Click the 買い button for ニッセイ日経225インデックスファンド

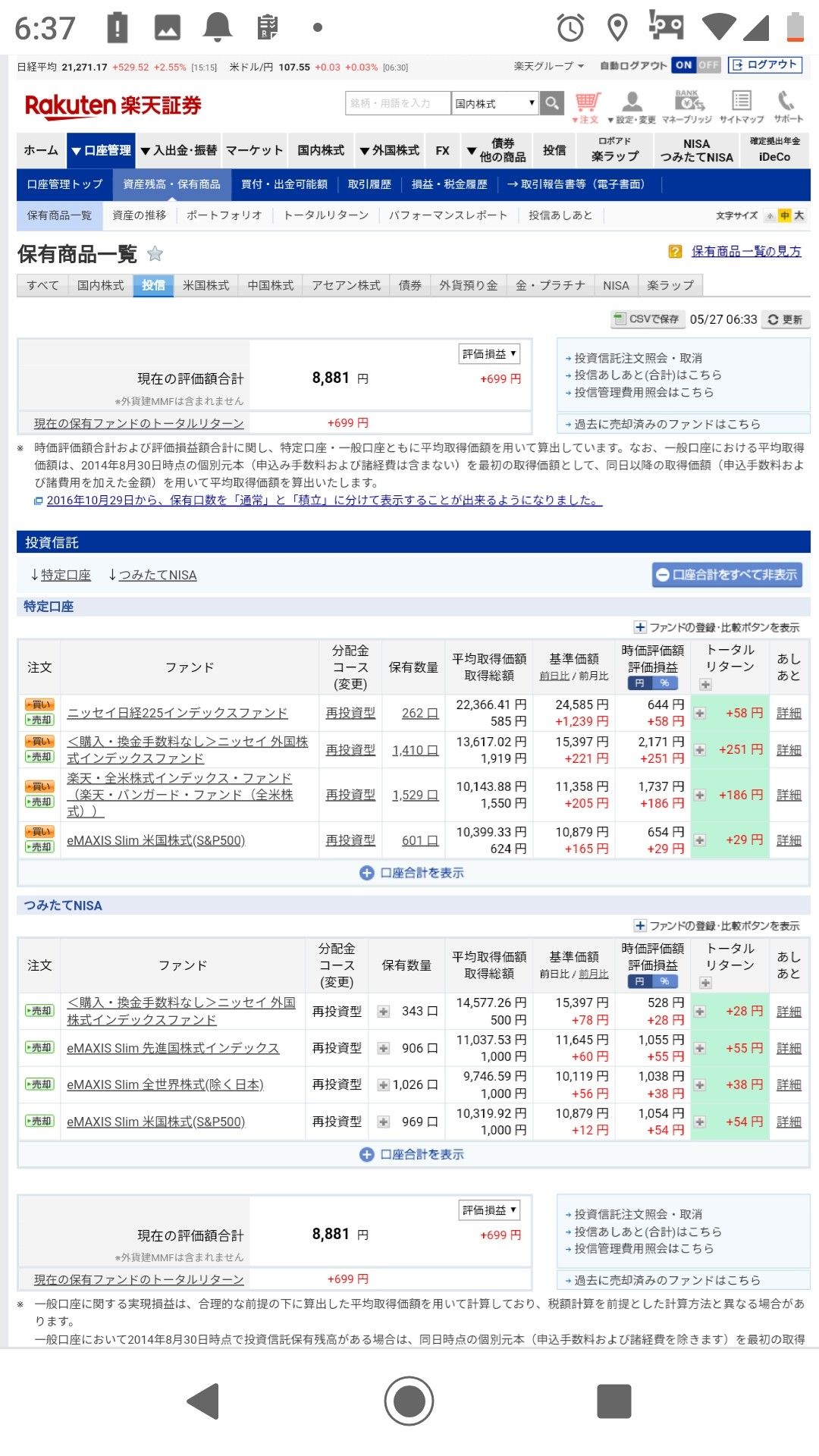click(x=39, y=704)
